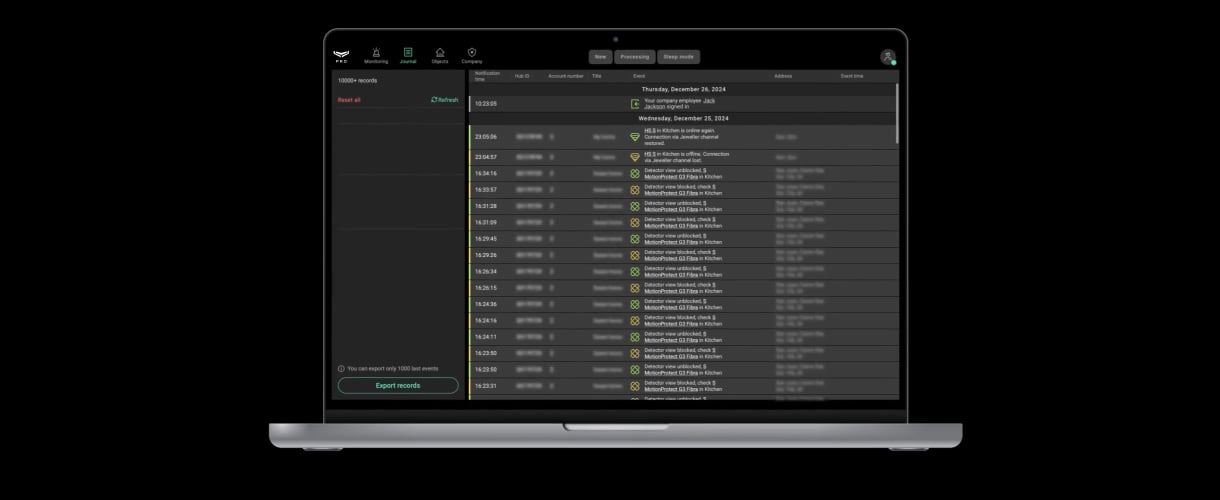Click the Notification time column header
Image resolution: width=1220 pixels, height=500 pixels.
tap(487, 76)
